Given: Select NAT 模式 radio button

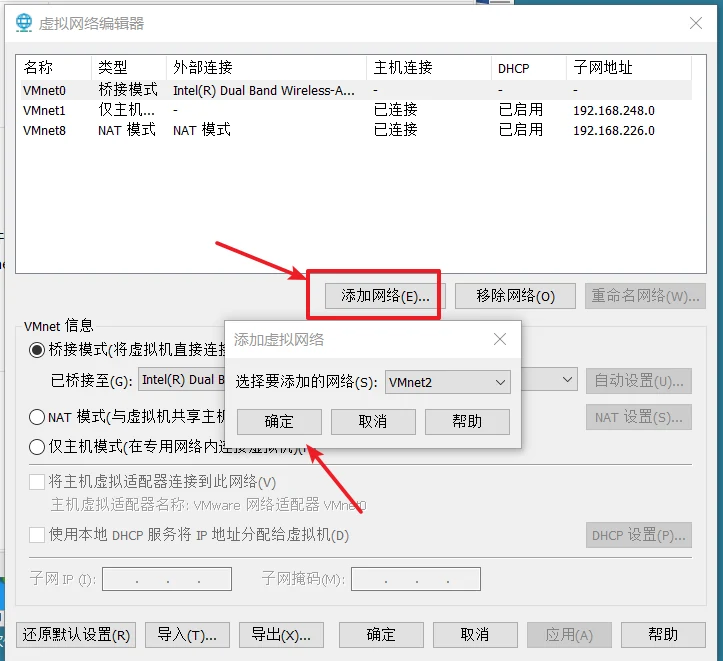Looking at the screenshot, I should pos(36,417).
